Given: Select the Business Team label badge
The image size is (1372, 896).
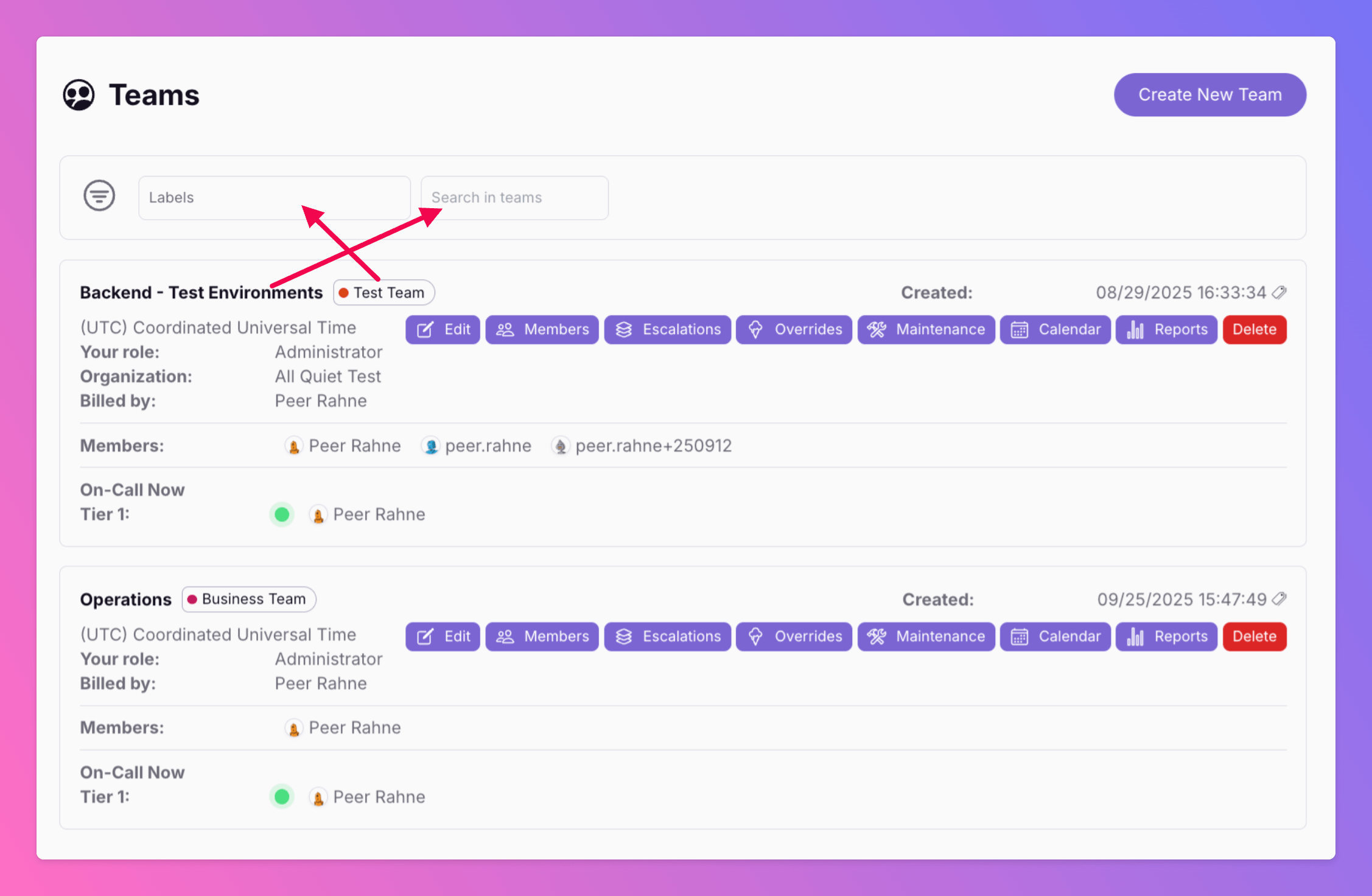Looking at the screenshot, I should pos(248,600).
